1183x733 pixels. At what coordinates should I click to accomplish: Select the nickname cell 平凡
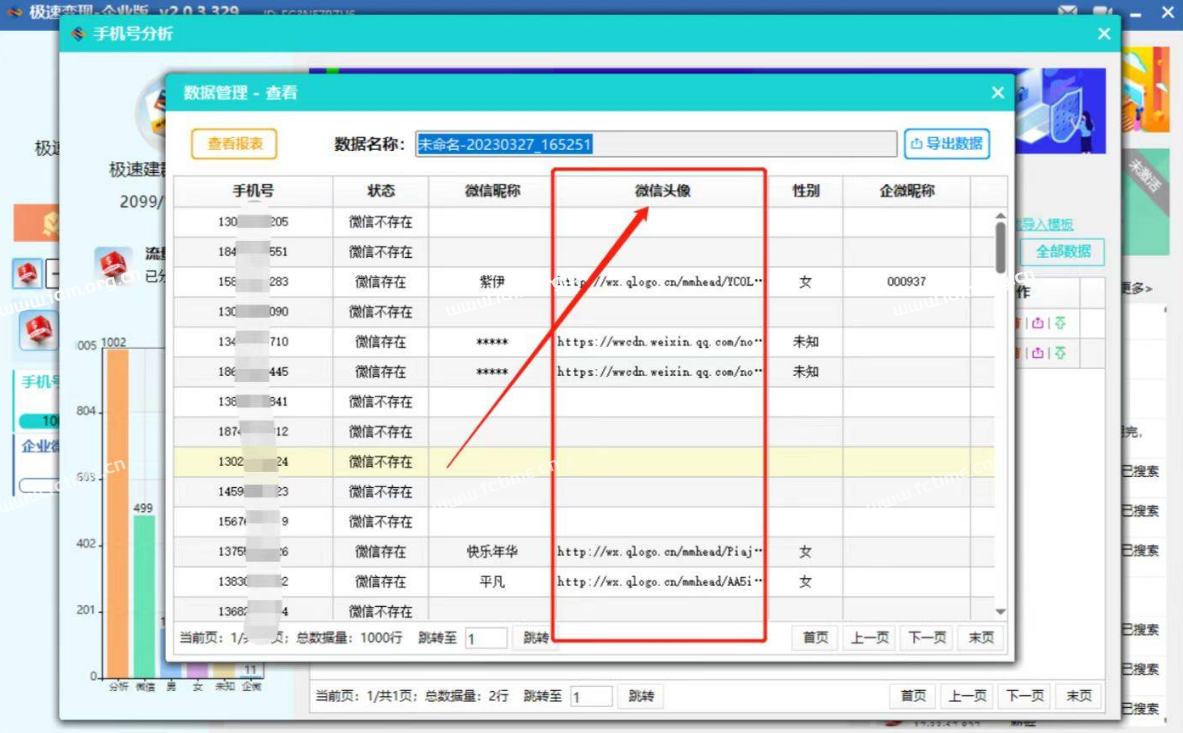492,581
